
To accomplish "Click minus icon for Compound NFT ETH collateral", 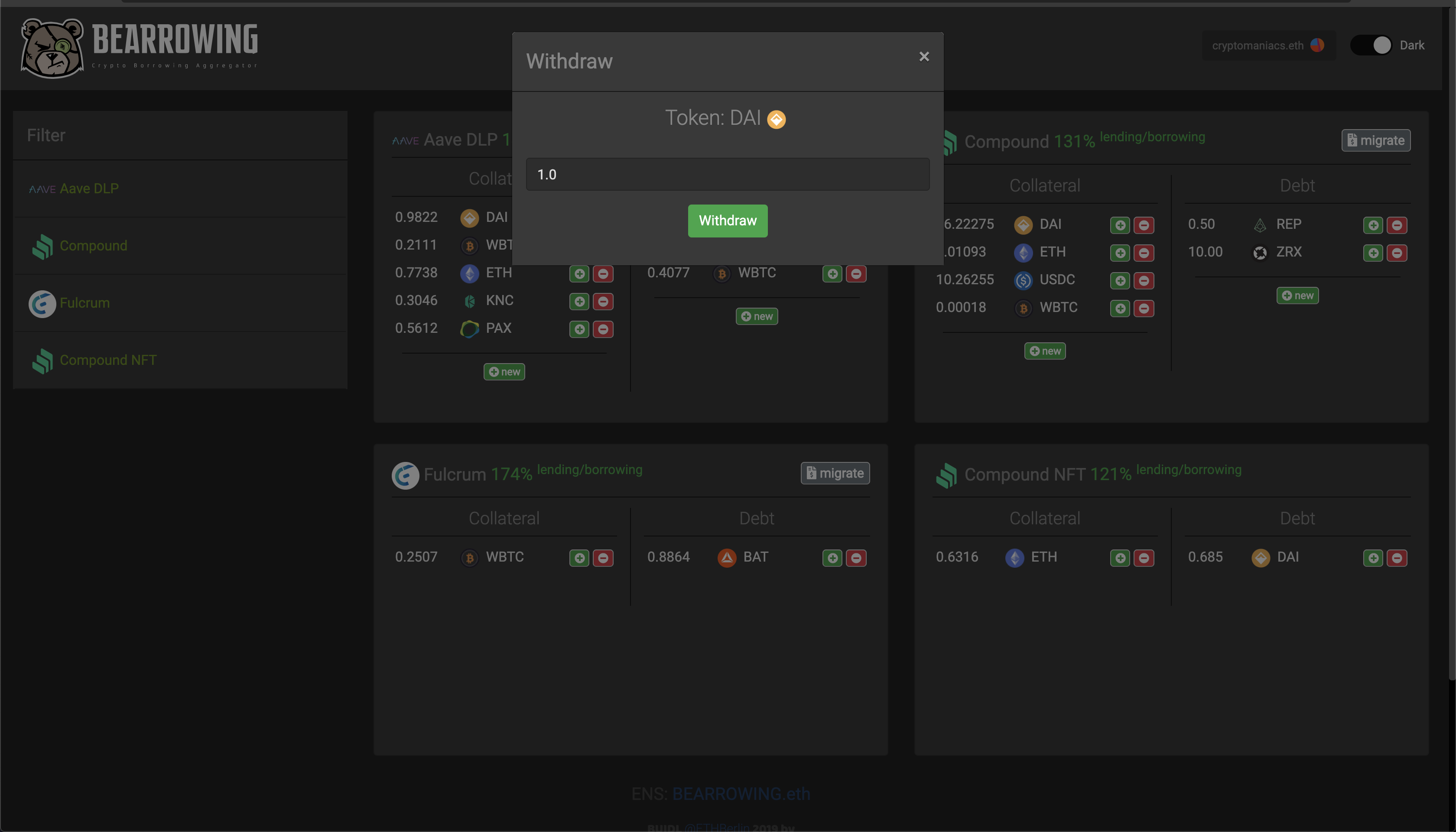I will tap(1144, 558).
